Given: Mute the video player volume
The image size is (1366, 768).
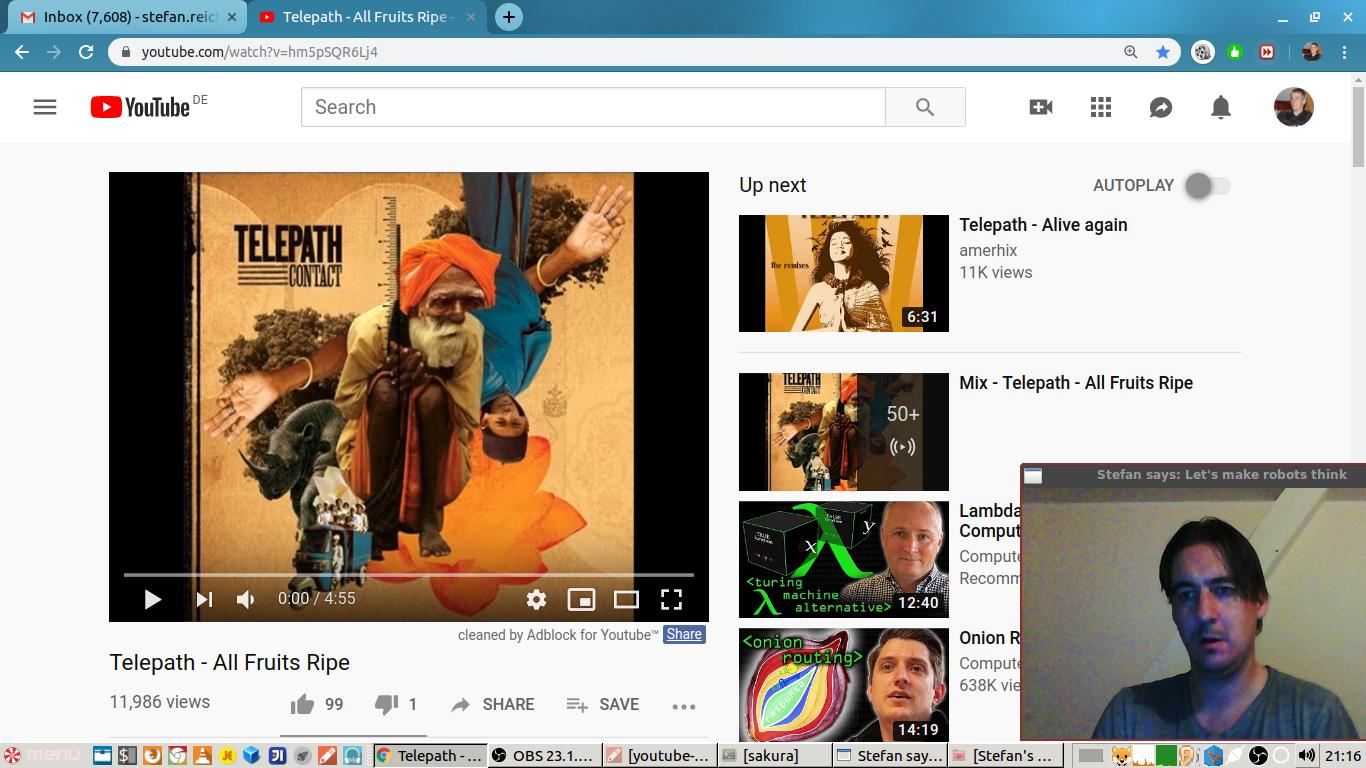Looking at the screenshot, I should coord(245,599).
